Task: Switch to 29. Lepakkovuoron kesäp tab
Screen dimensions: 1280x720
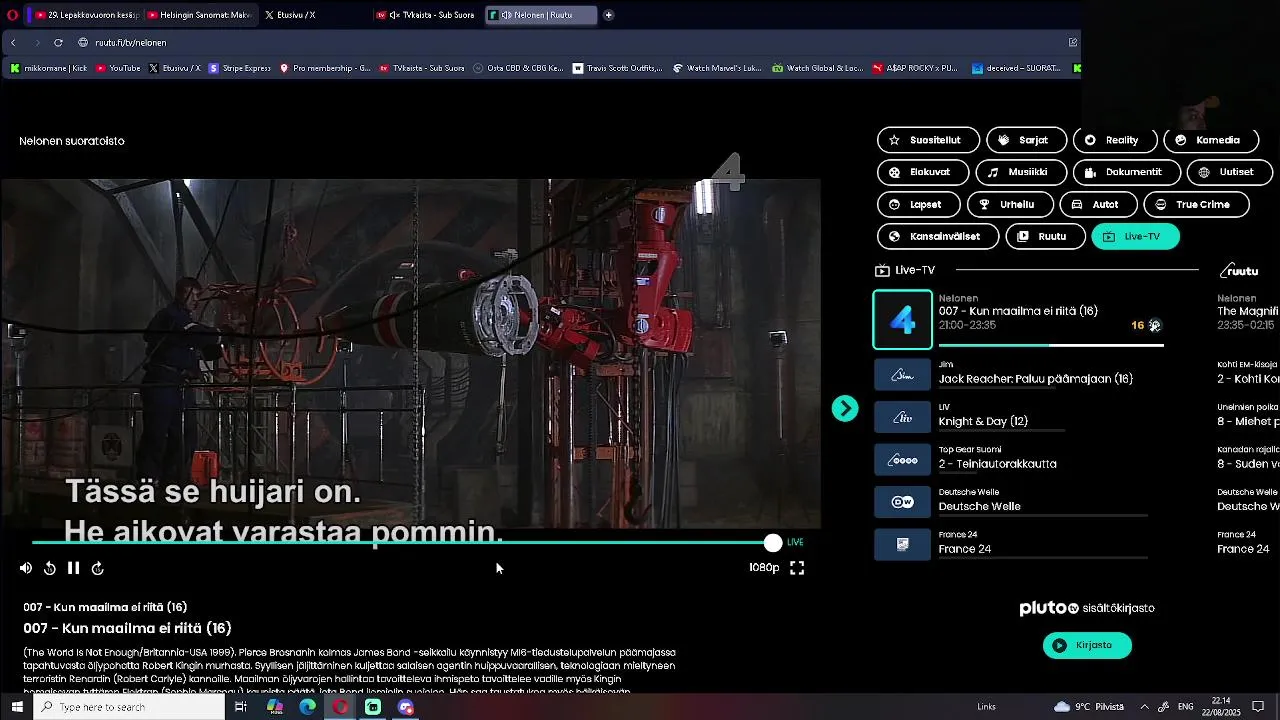Action: 85,15
